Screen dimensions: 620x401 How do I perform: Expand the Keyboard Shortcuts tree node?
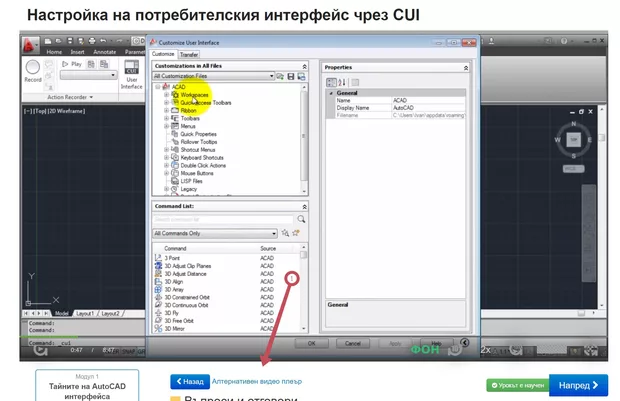click(x=166, y=157)
